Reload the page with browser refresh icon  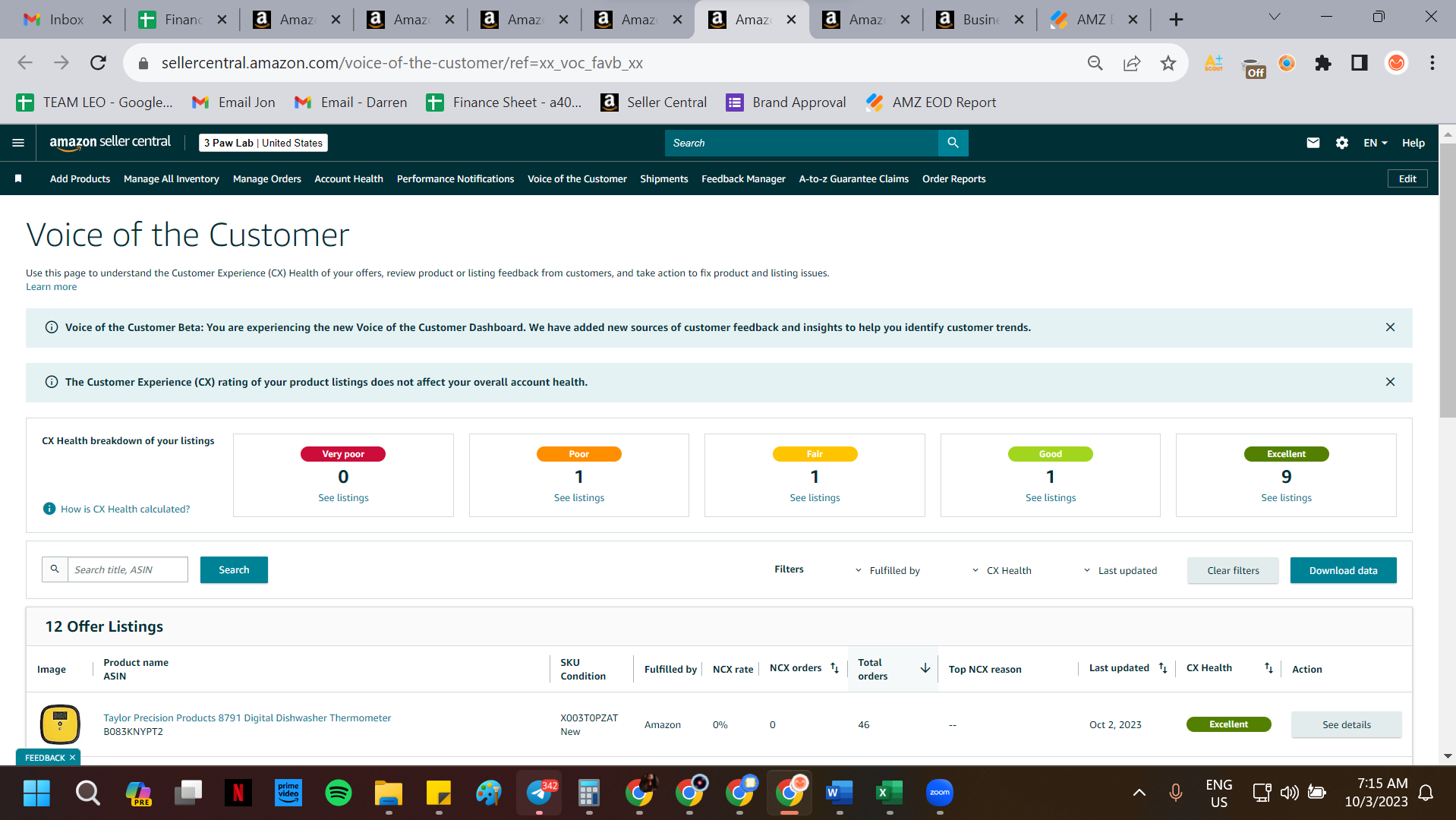click(98, 63)
